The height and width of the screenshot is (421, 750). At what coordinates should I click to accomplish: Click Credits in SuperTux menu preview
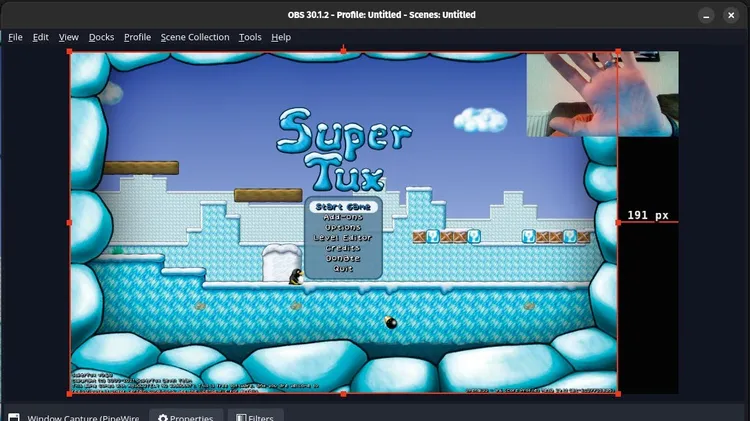point(343,248)
